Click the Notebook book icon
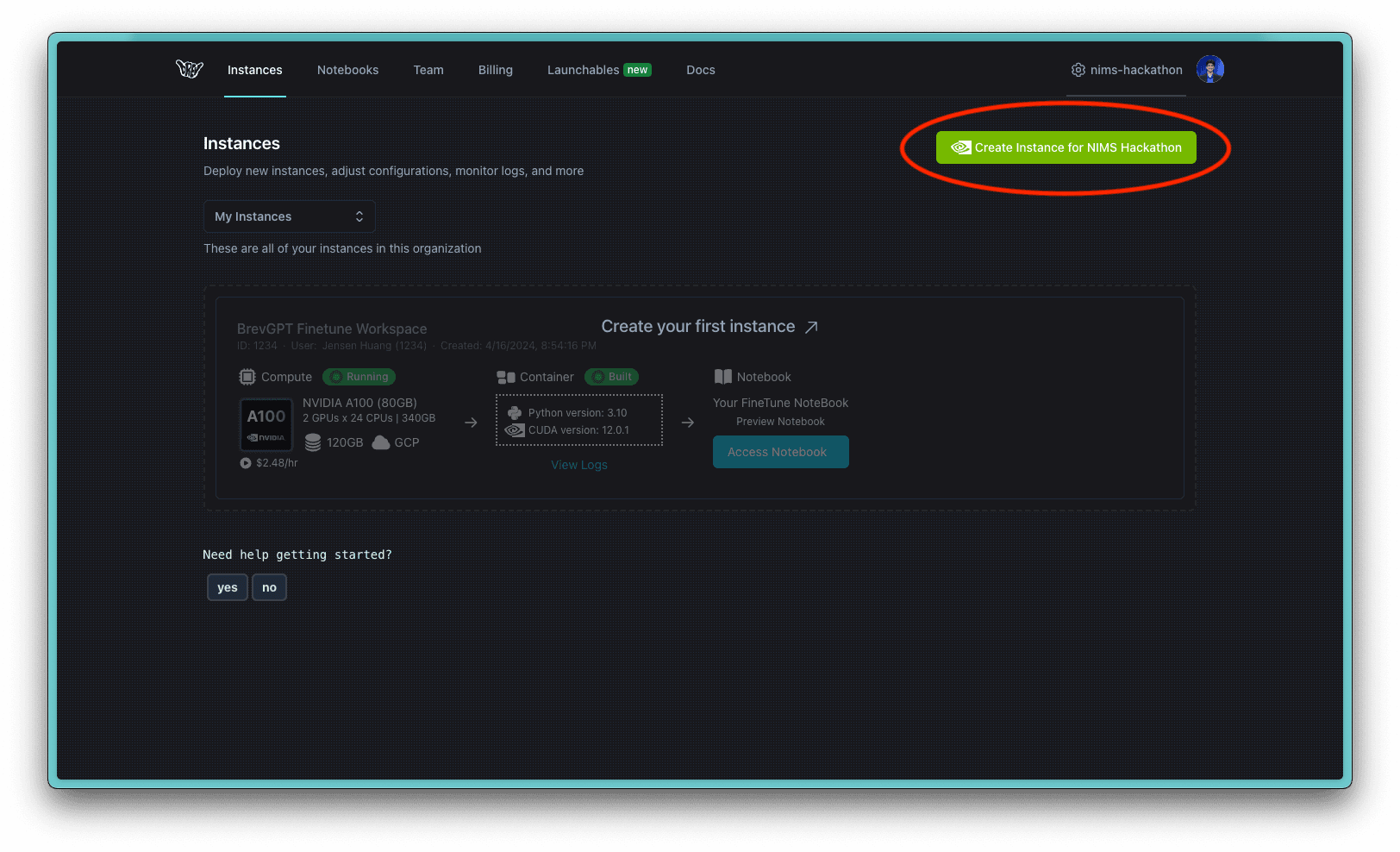 722,377
